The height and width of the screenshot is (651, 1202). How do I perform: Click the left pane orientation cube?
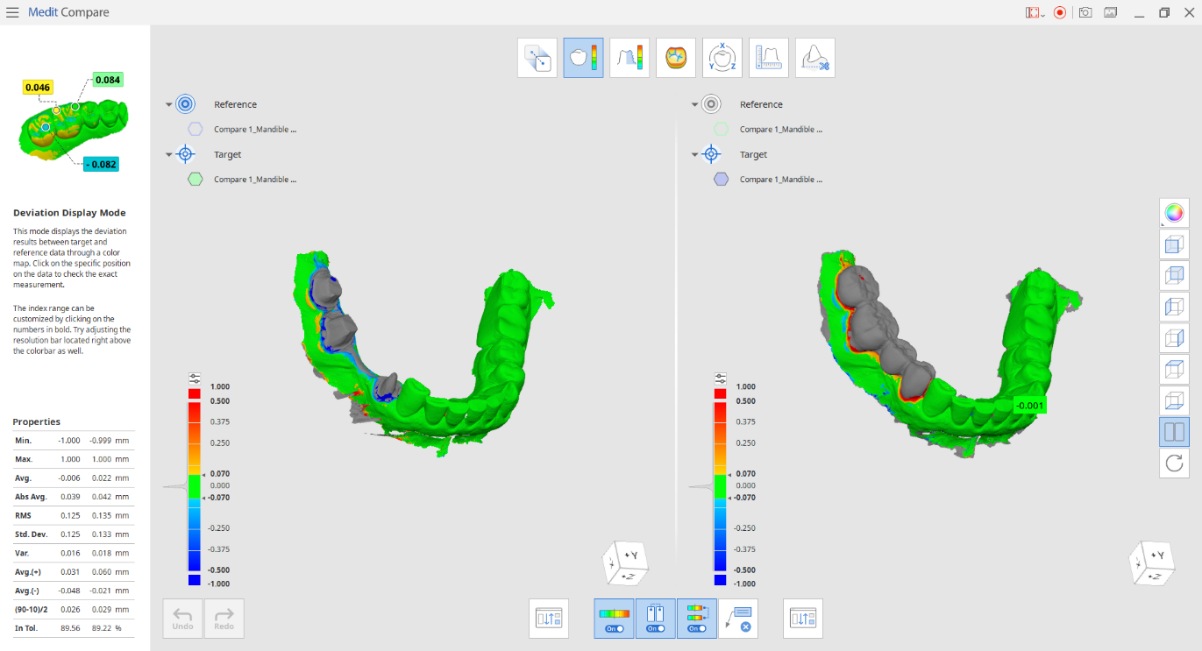point(625,564)
